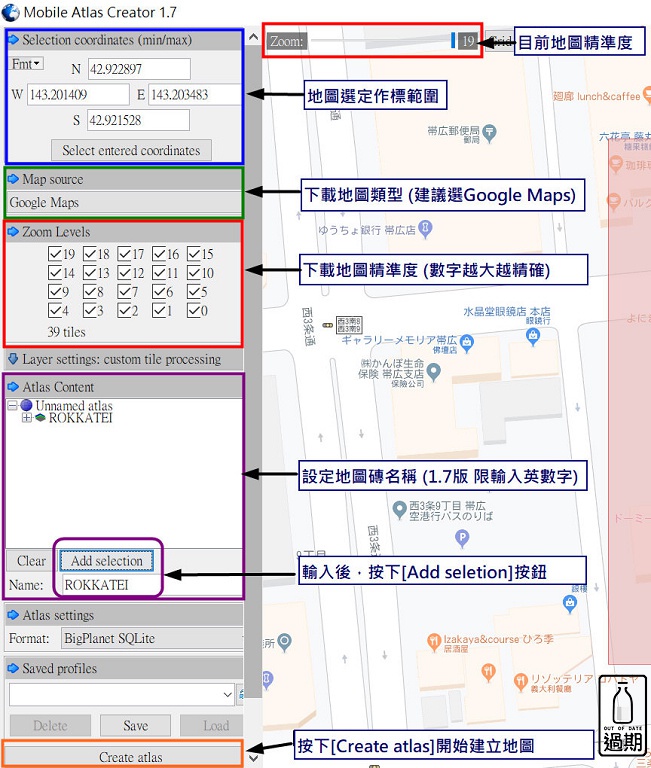Open the Saved profiles combo box
Viewport: 651px width, 768px height.
click(121, 695)
